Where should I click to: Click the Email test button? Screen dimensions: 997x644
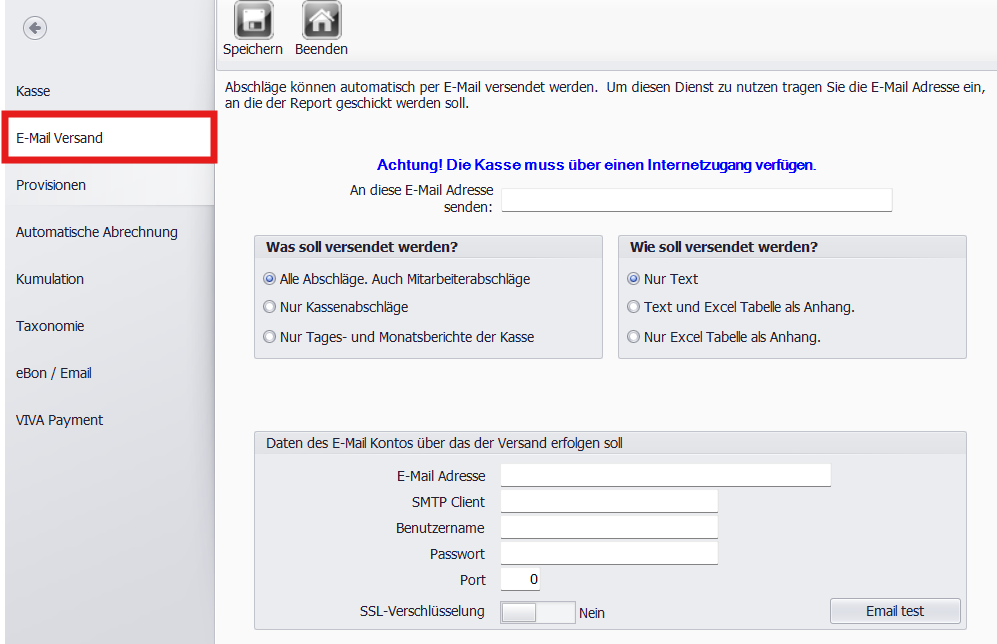(x=895, y=611)
